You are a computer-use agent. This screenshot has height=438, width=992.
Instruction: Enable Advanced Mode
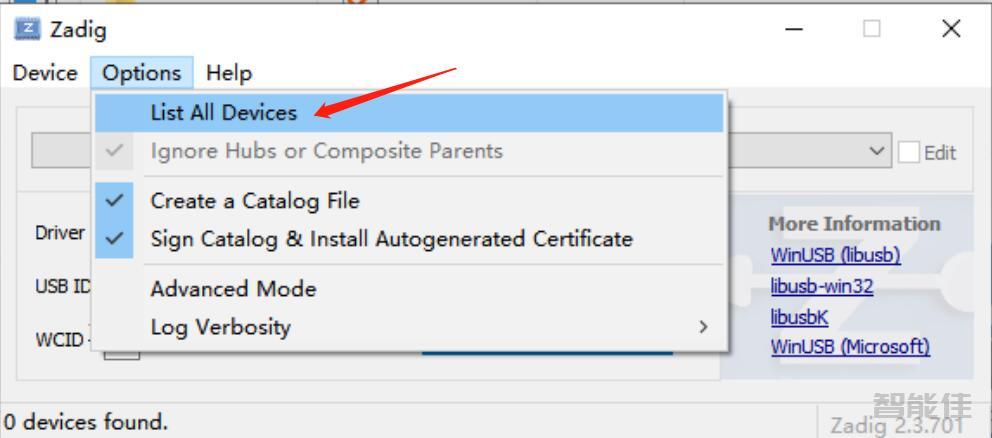[x=233, y=289]
